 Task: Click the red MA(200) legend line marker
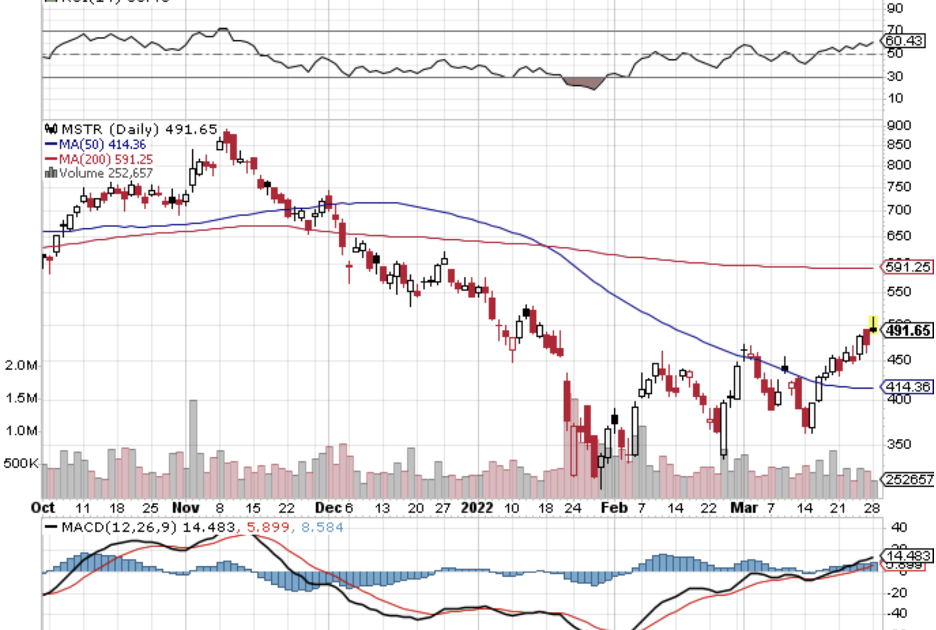(50, 158)
